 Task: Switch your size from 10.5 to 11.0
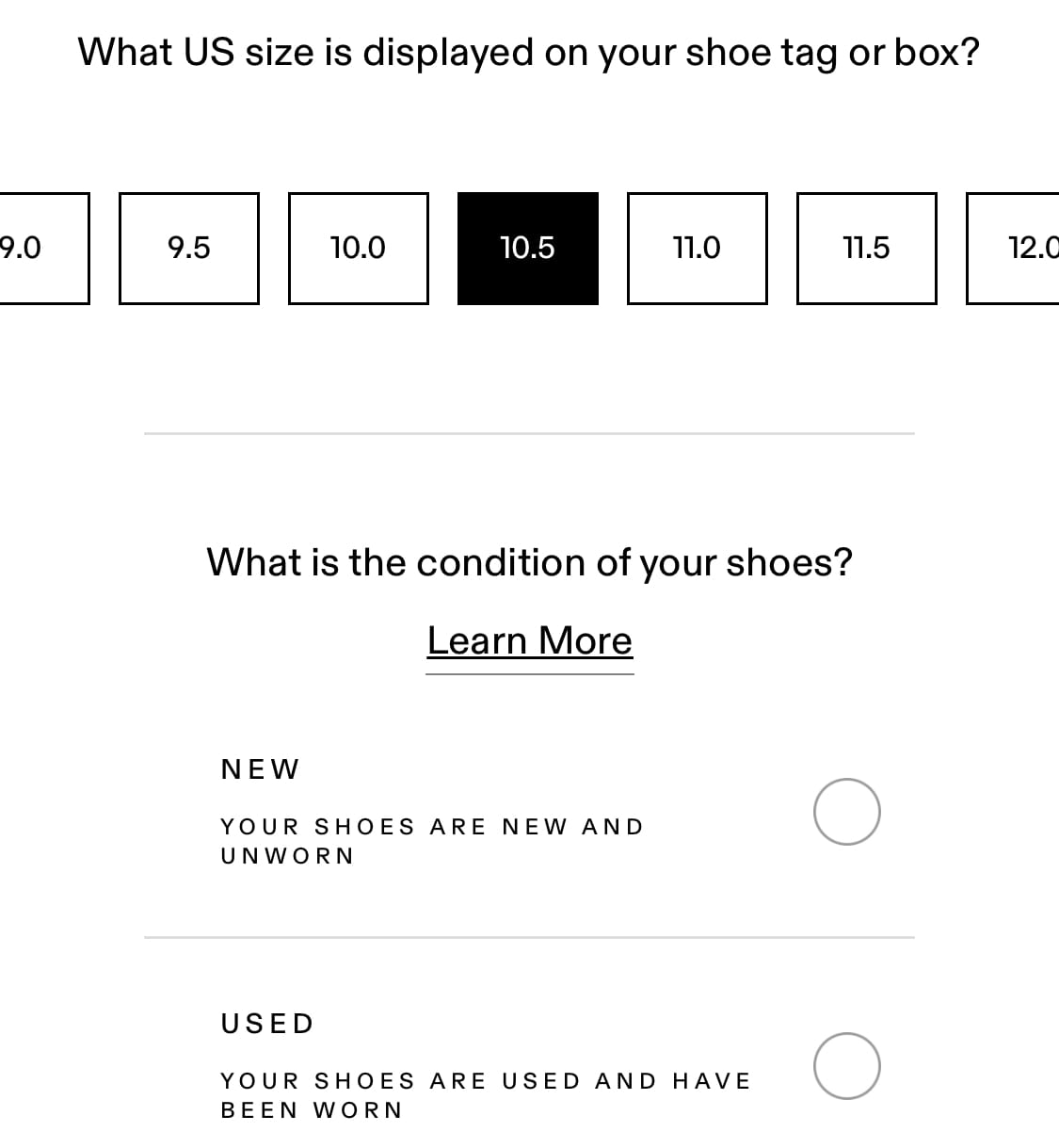697,248
